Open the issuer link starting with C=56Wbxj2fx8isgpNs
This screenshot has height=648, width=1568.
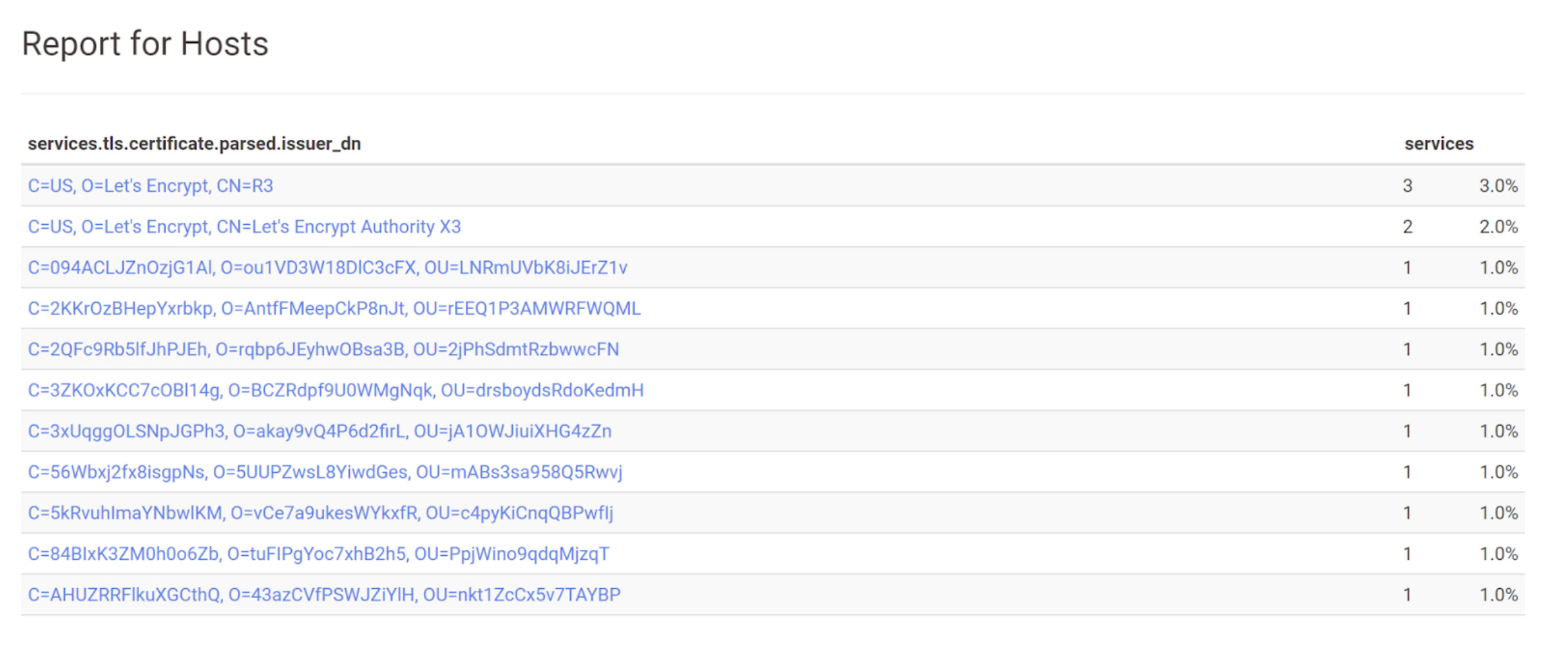(x=325, y=472)
